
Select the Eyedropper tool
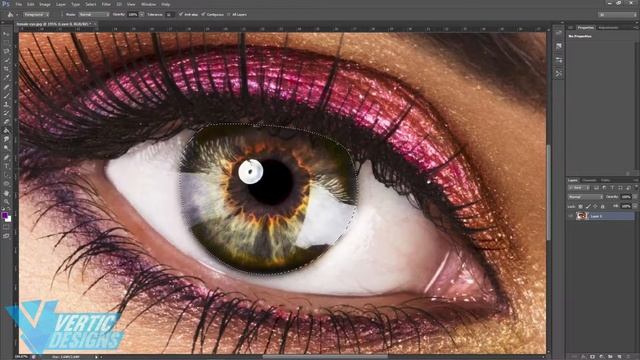6,78
